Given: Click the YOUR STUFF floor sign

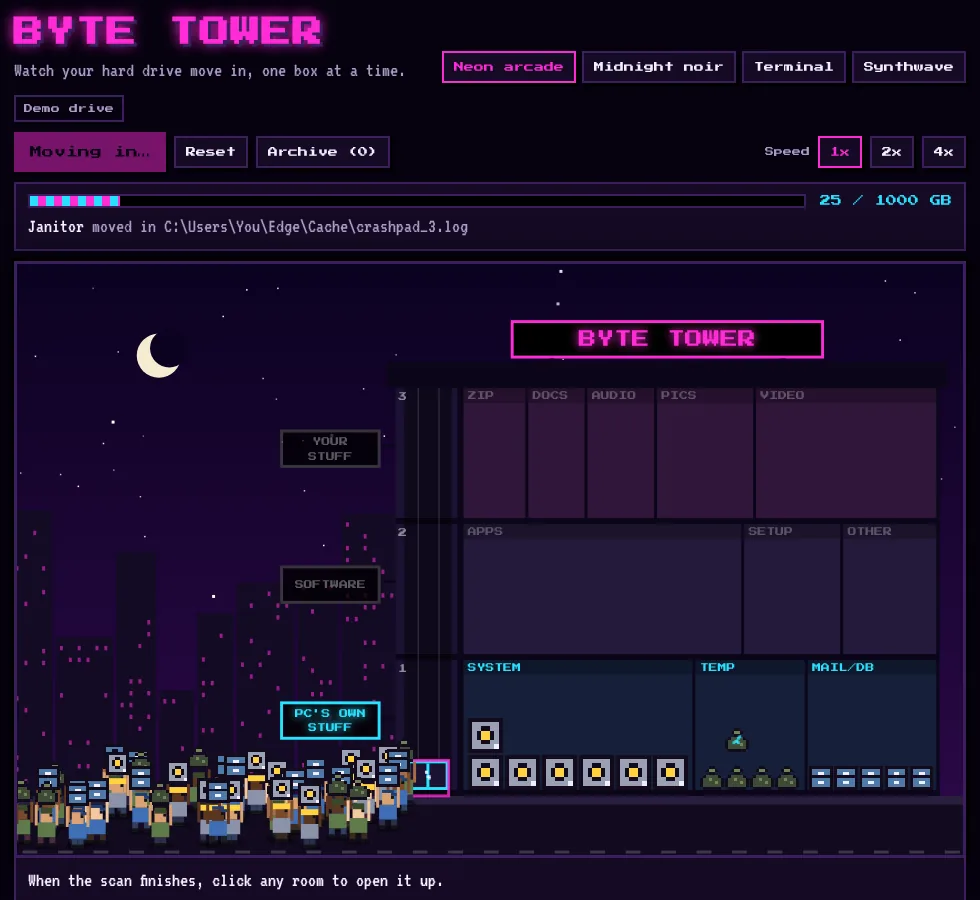Looking at the screenshot, I should 330,448.
